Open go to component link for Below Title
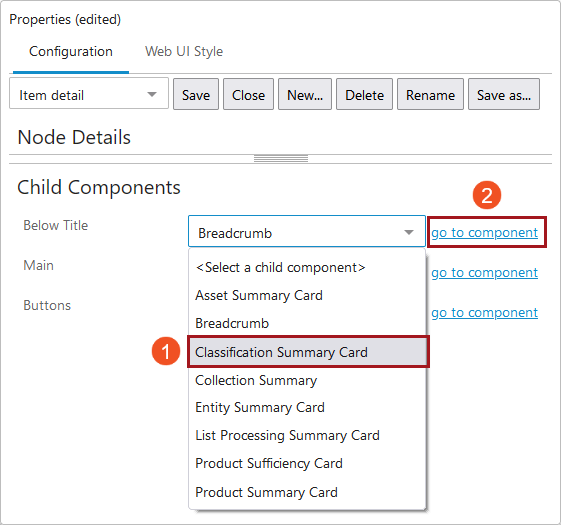The height and width of the screenshot is (525, 561). click(x=484, y=233)
